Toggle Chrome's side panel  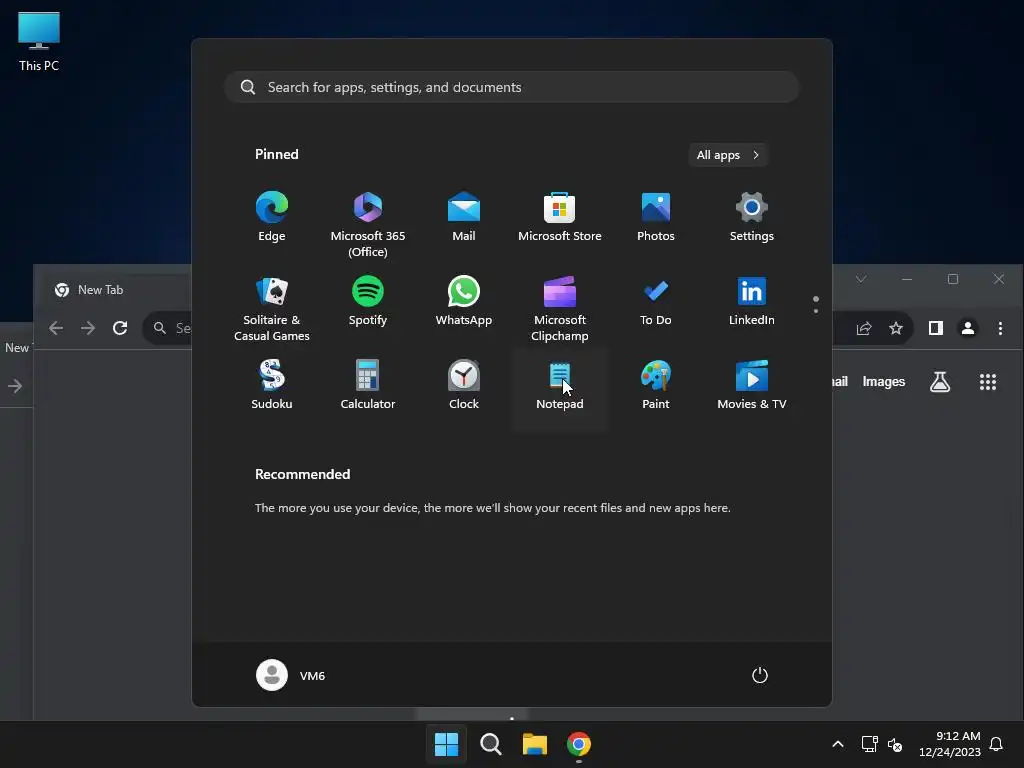pyautogui.click(x=936, y=328)
